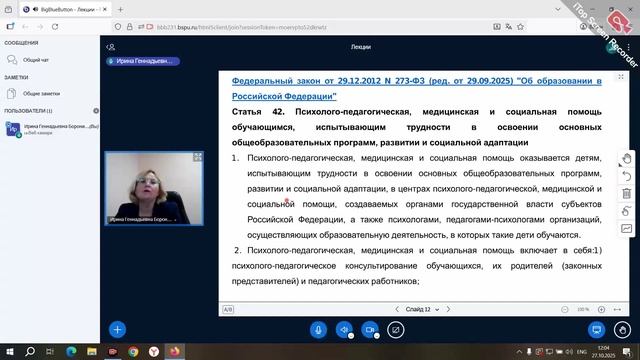
Task: Raise your hand
Action: 622,330
